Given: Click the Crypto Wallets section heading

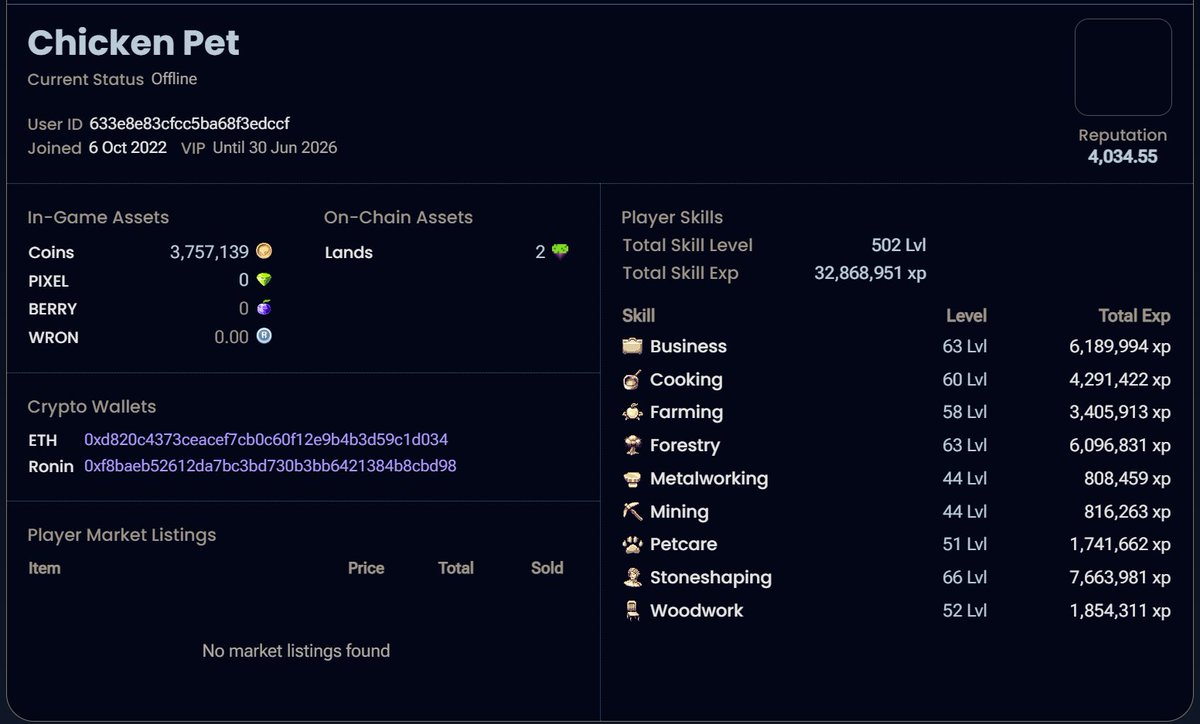Looking at the screenshot, I should (92, 407).
